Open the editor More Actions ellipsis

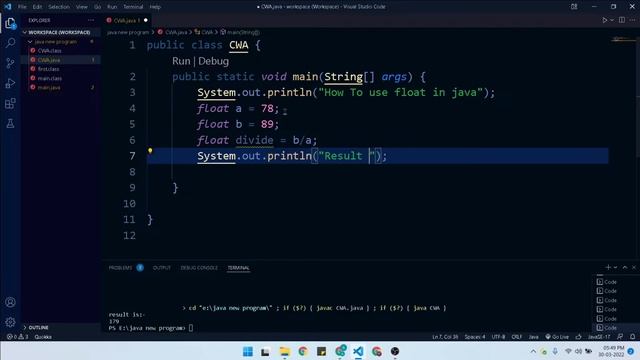click(x=632, y=20)
